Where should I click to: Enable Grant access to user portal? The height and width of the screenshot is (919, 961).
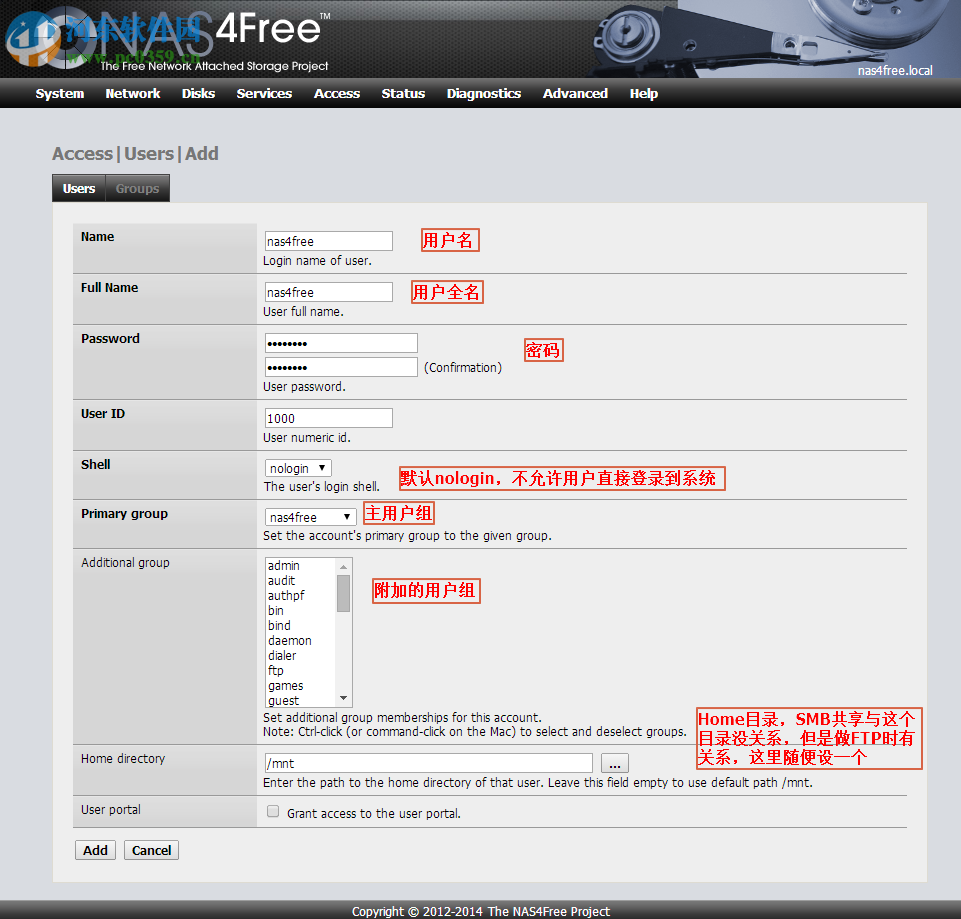[x=273, y=812]
